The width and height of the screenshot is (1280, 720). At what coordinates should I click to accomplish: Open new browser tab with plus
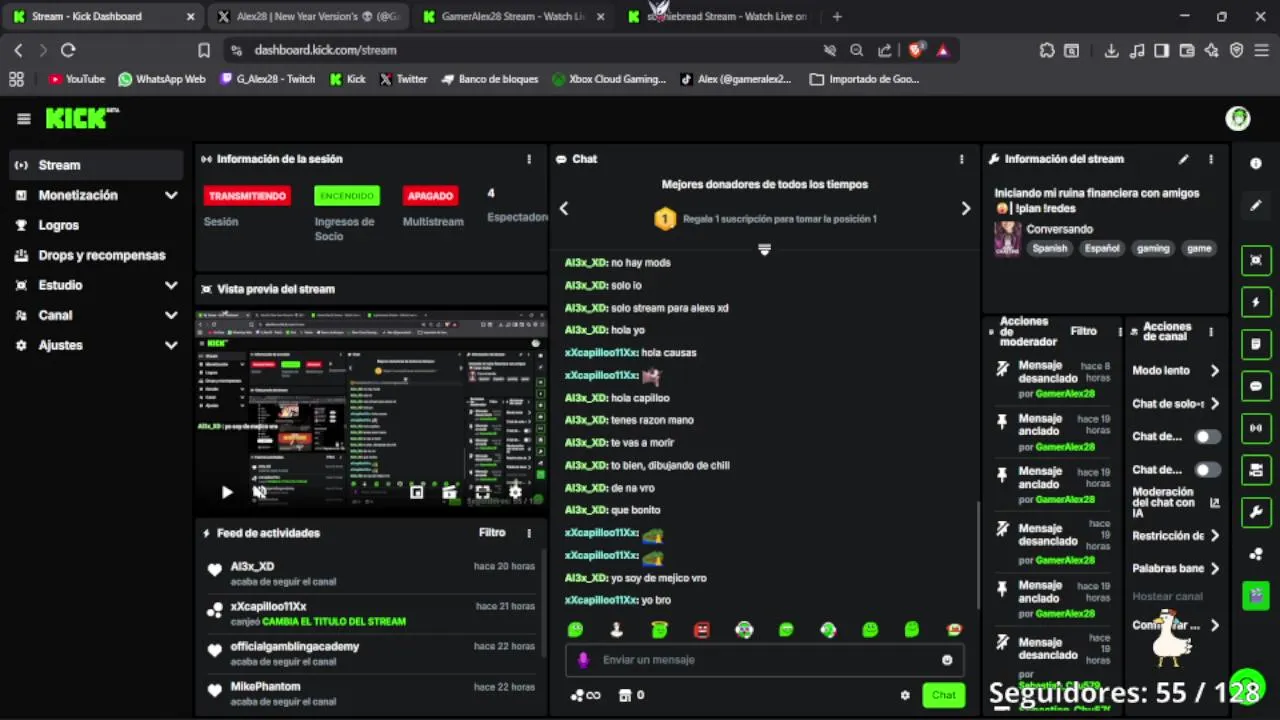tap(837, 16)
